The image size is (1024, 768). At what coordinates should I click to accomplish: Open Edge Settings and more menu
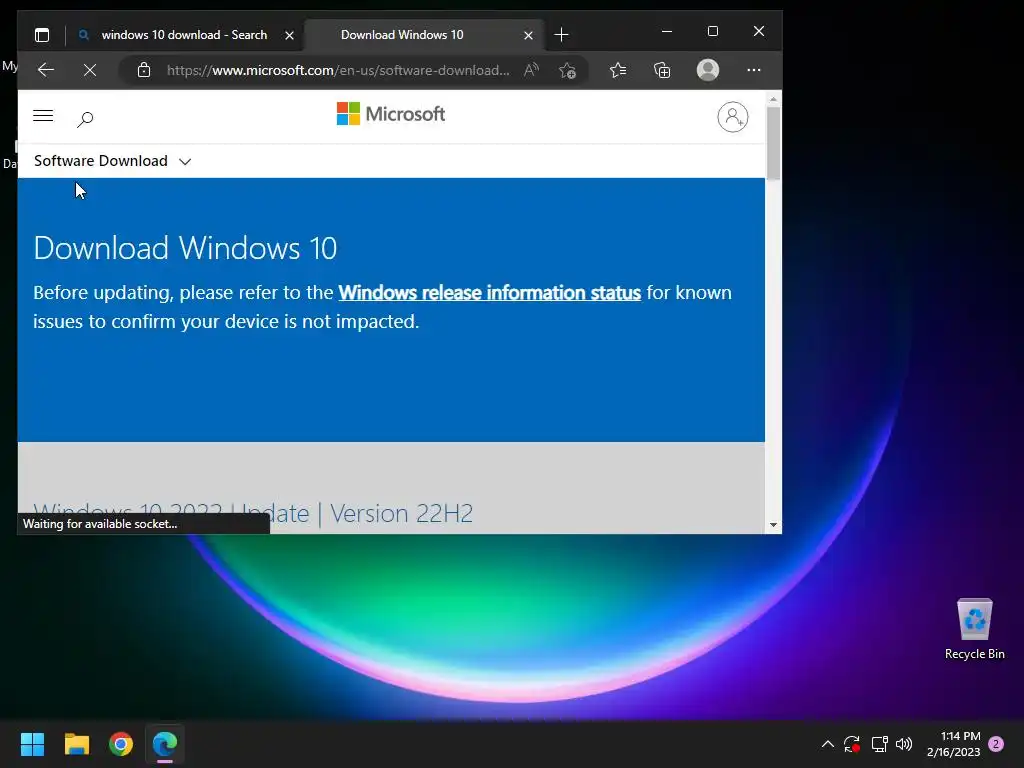point(754,70)
